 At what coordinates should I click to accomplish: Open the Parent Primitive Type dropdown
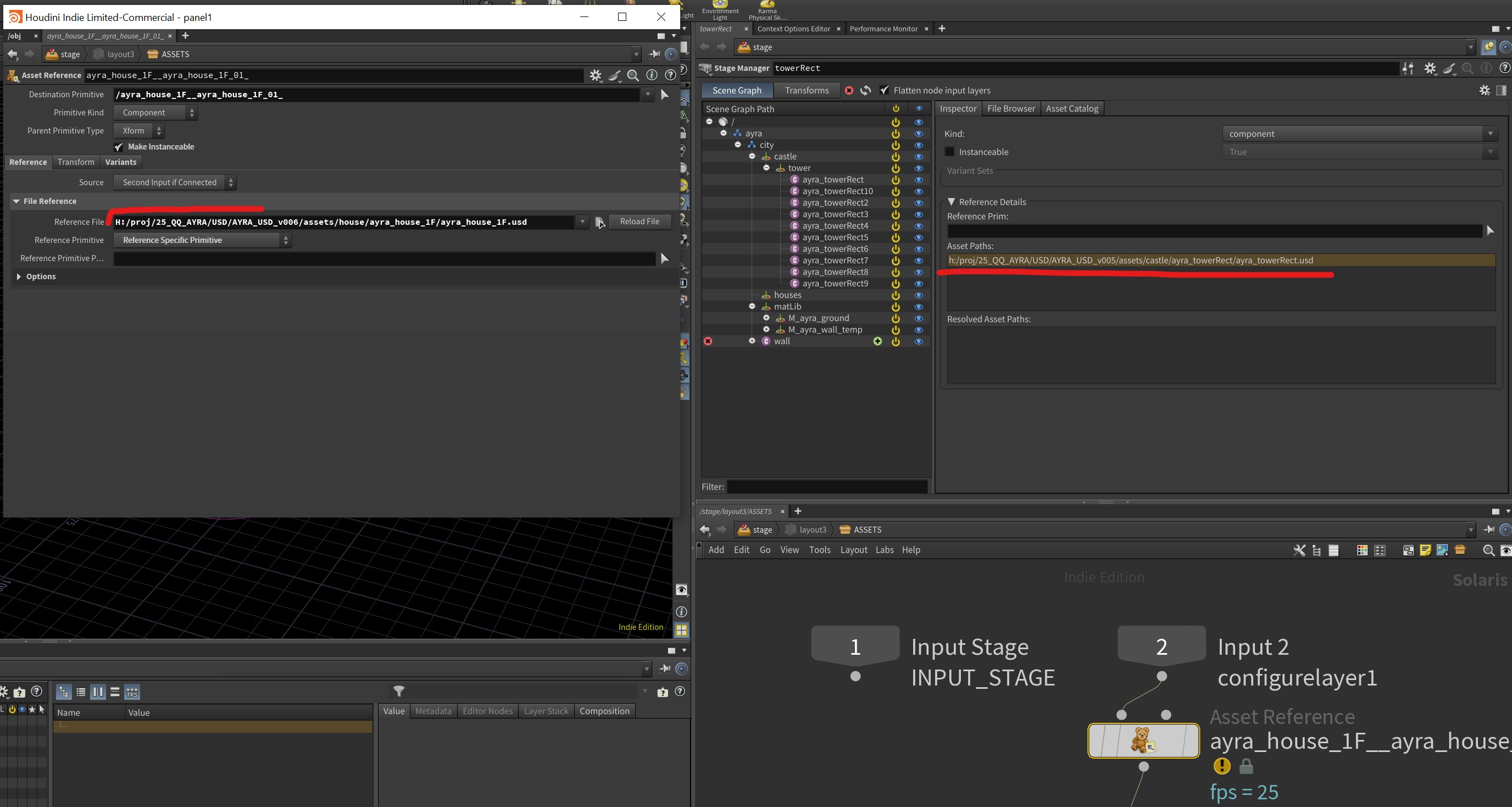(x=139, y=131)
